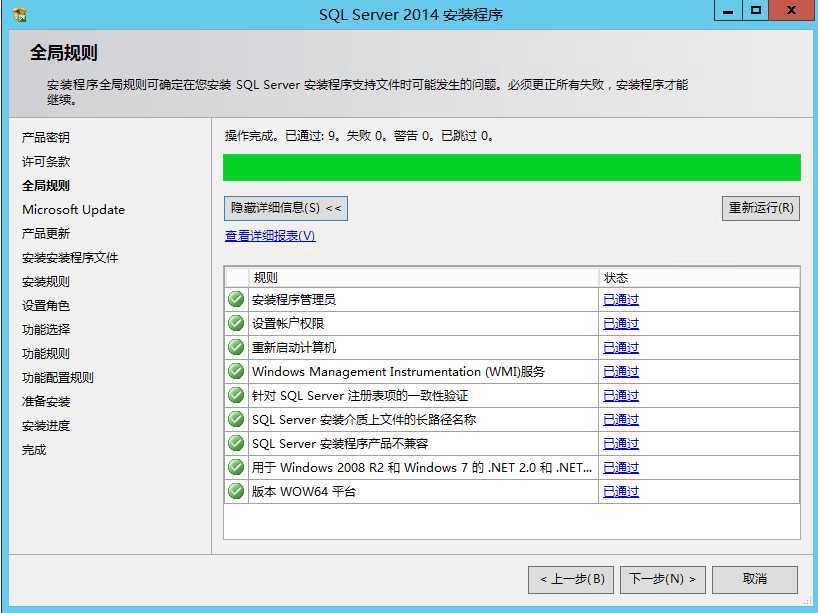Image resolution: width=818 pixels, height=613 pixels.
Task: Click rule text 重新启动计算机
Action: 294,348
